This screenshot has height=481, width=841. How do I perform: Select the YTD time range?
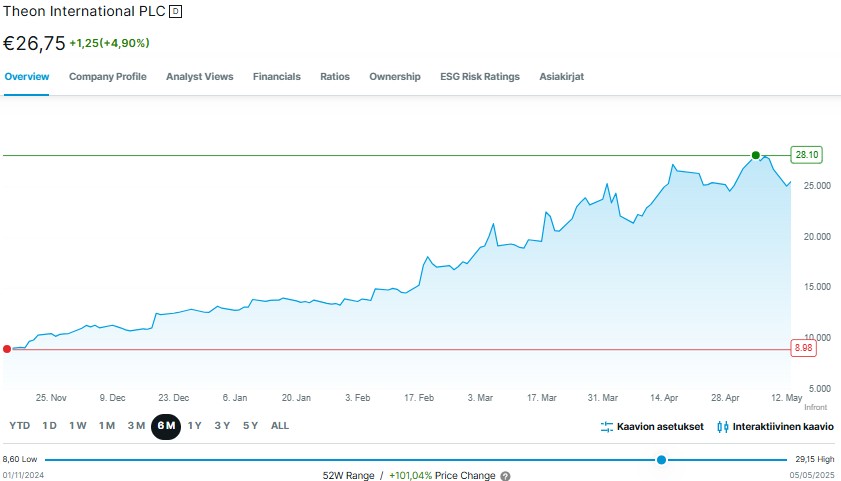click(x=20, y=426)
